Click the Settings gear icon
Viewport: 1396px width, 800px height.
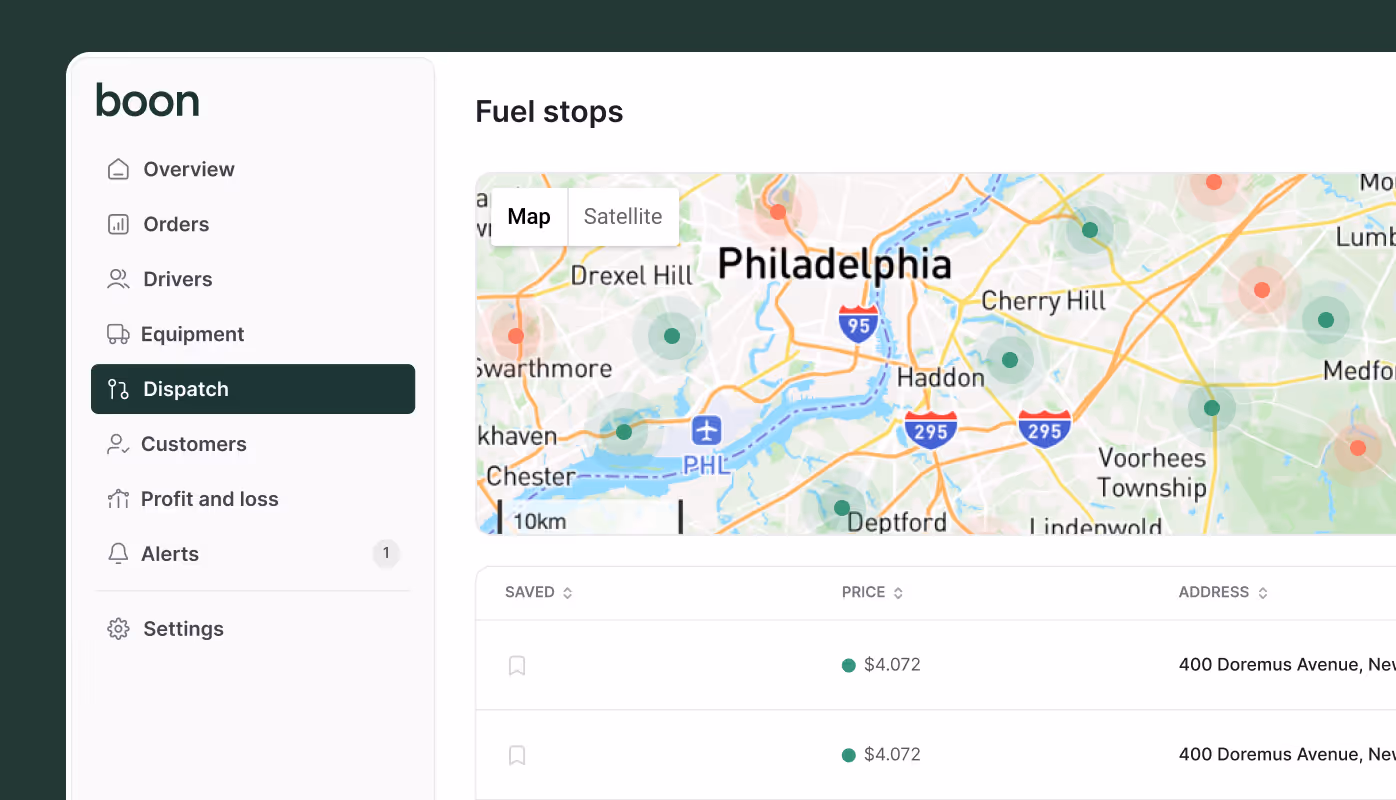click(118, 629)
